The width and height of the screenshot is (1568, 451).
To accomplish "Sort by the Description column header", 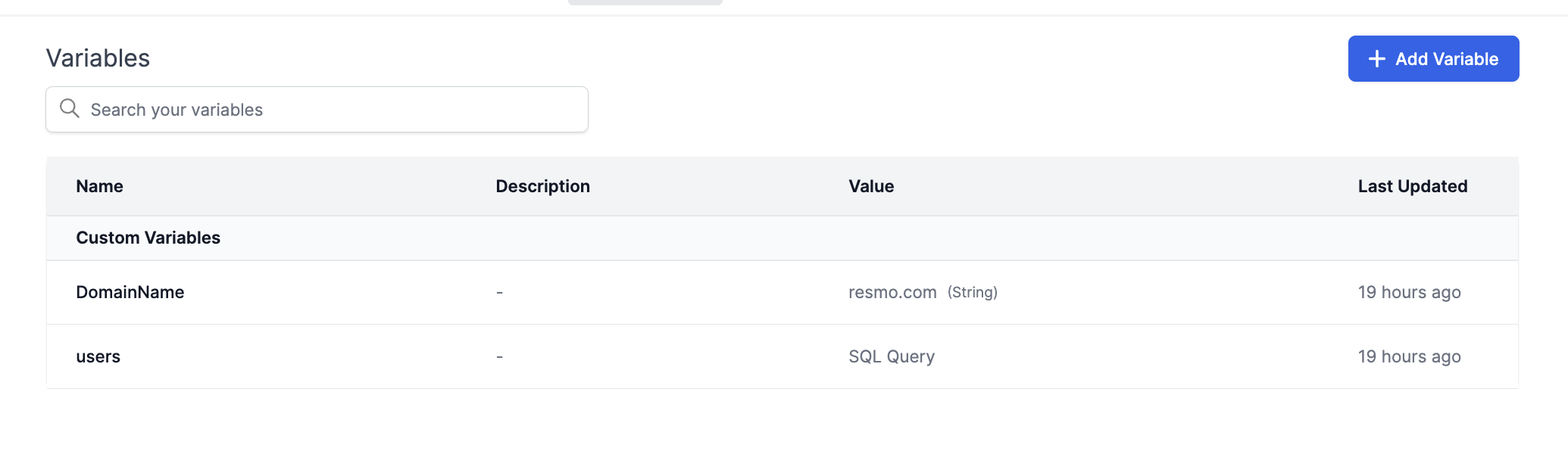I will 542,186.
